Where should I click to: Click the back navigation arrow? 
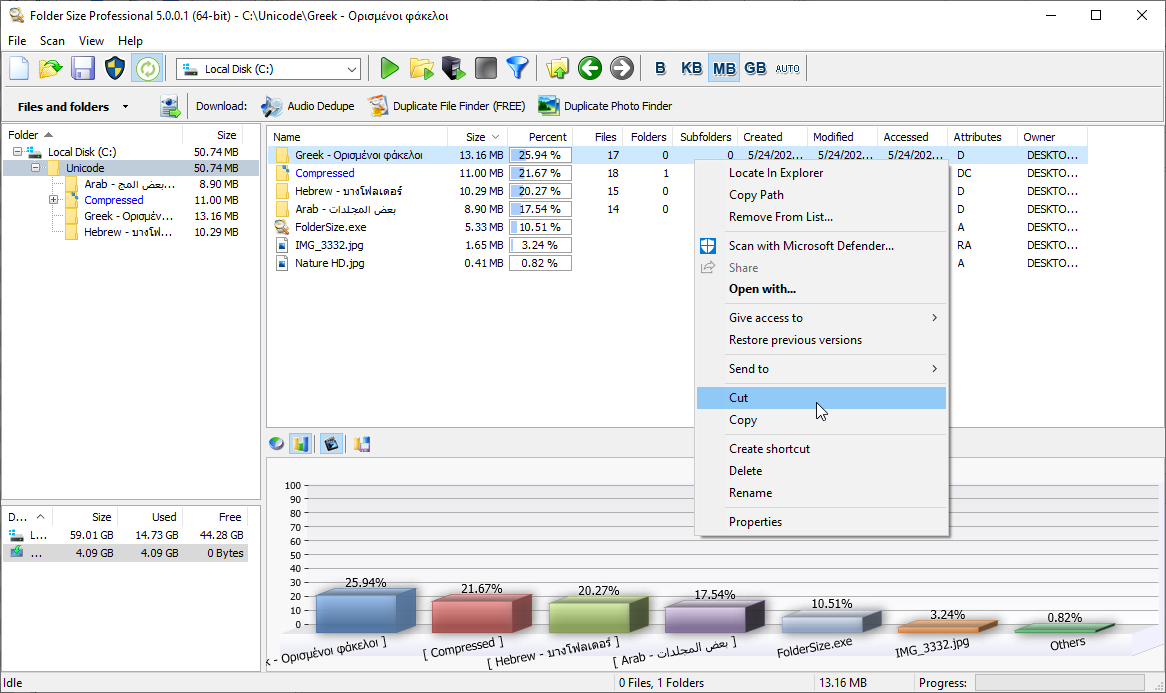[x=590, y=67]
